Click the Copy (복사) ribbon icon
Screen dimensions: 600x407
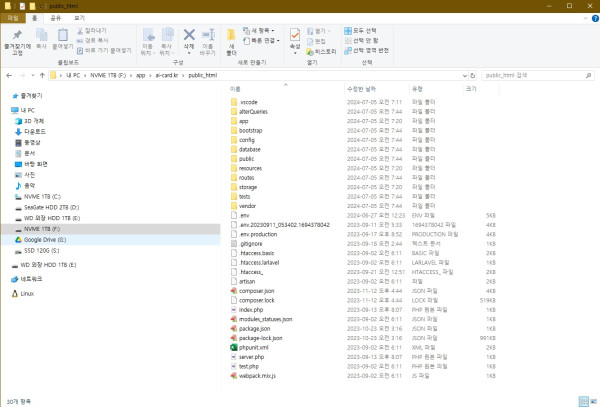tap(41, 35)
